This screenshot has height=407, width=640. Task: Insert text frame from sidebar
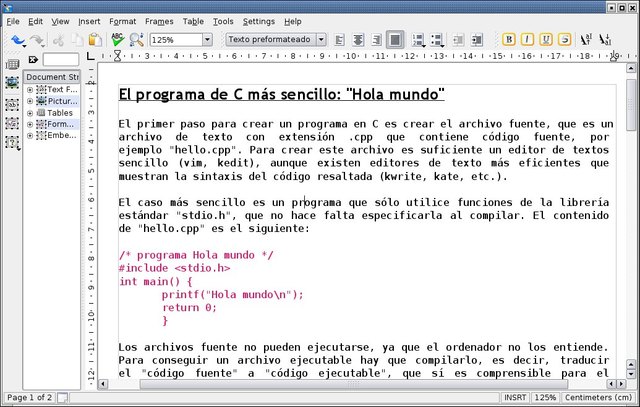12,105
